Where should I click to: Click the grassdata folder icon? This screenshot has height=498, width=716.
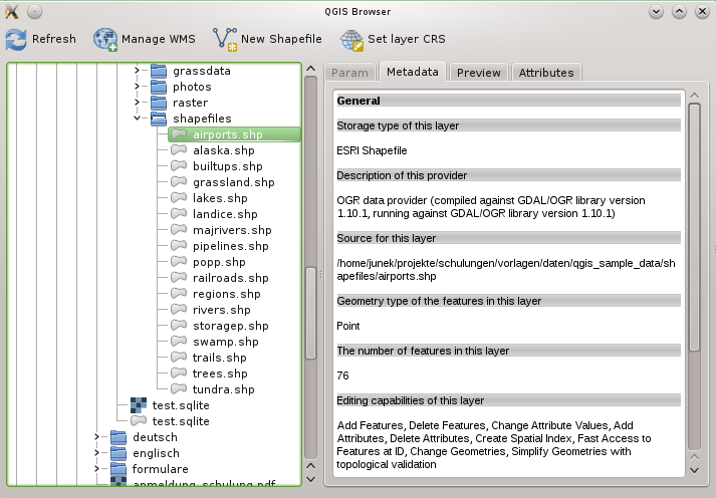158,71
